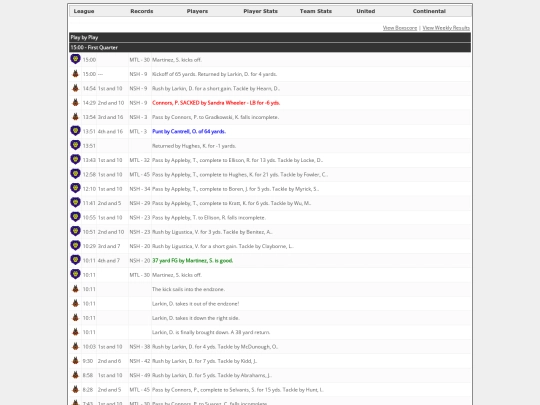This screenshot has height=405, width=540.
Task: Select the NSH - 49 field position cell
Action: 139,375
